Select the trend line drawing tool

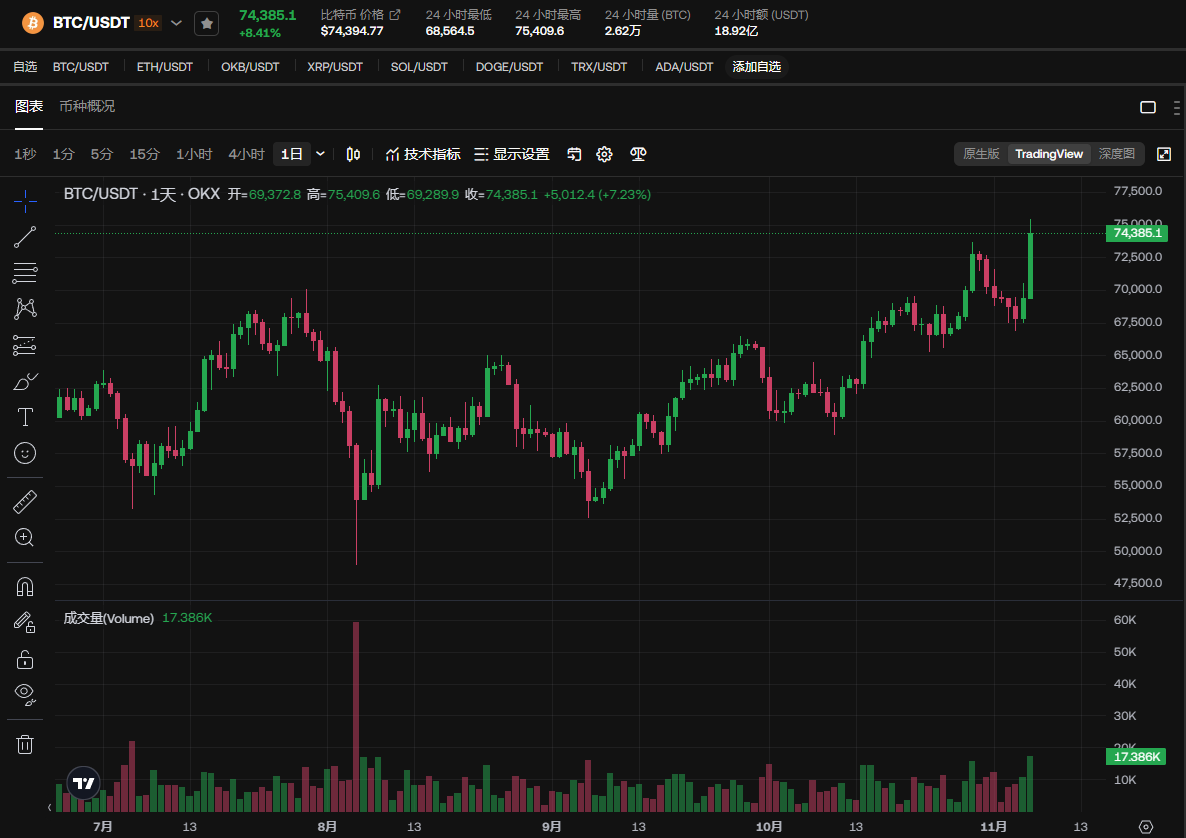[x=25, y=237]
